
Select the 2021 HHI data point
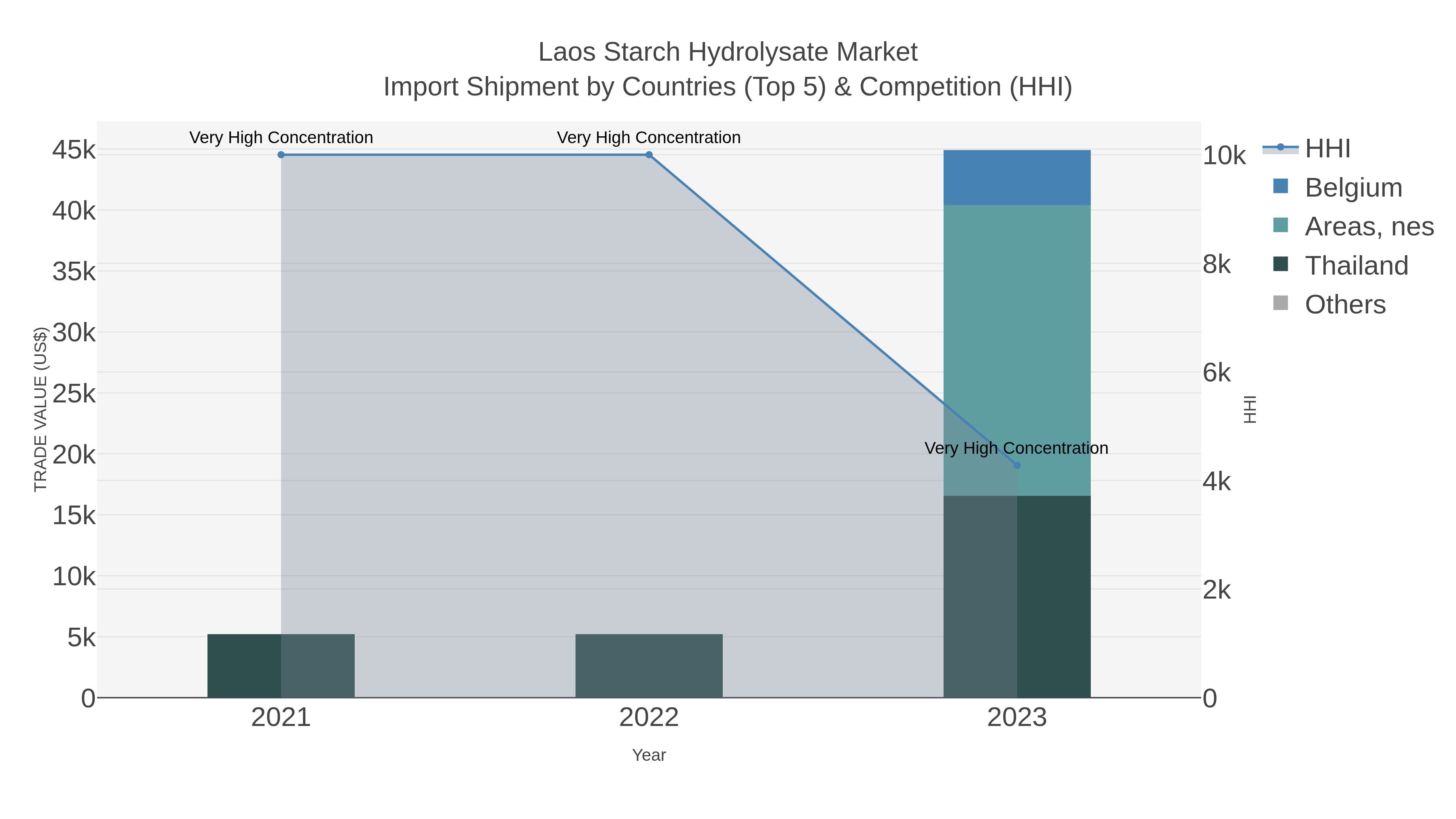tap(281, 155)
